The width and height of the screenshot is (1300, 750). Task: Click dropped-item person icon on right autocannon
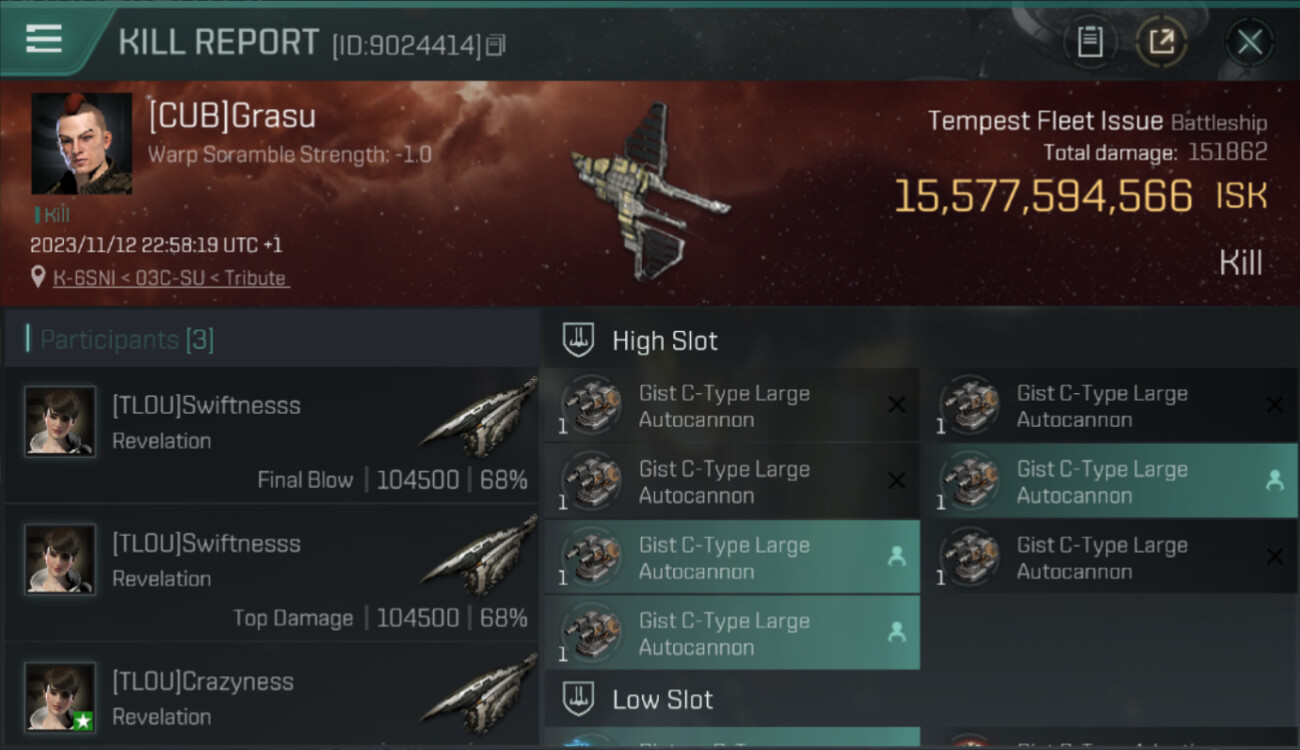[x=1274, y=480]
